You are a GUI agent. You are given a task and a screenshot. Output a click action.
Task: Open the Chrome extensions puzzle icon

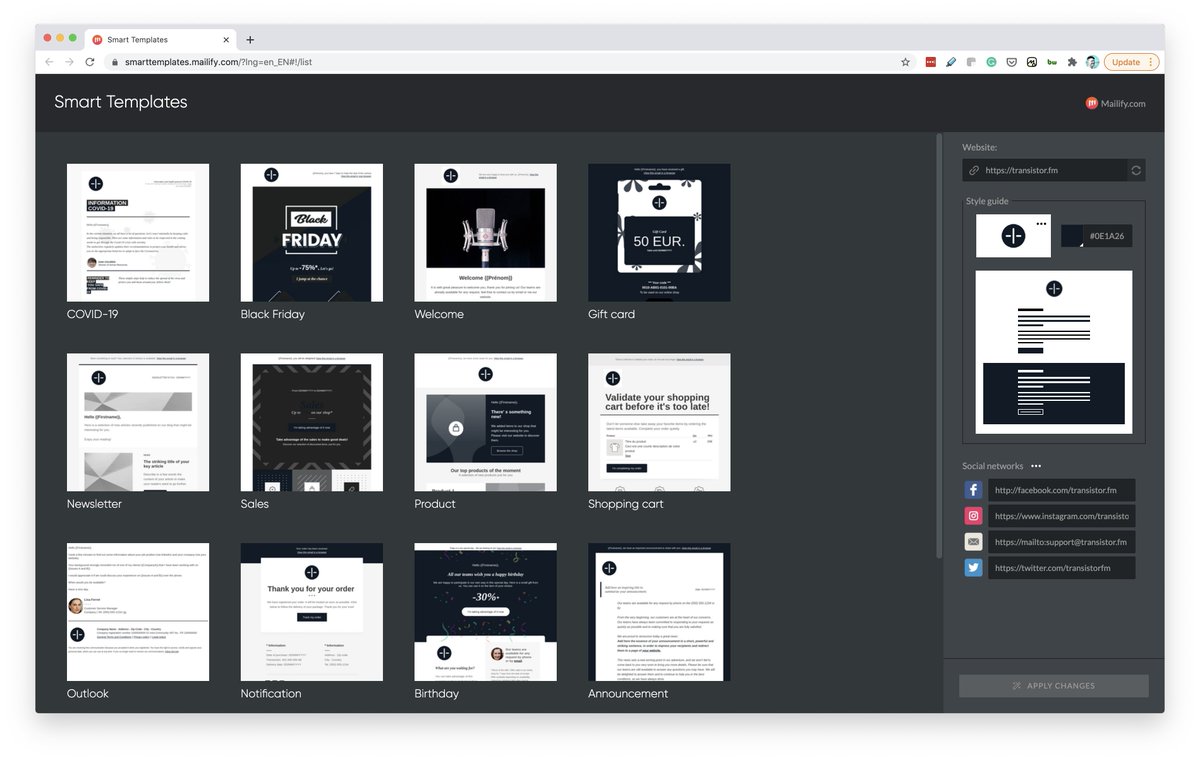[x=1072, y=62]
